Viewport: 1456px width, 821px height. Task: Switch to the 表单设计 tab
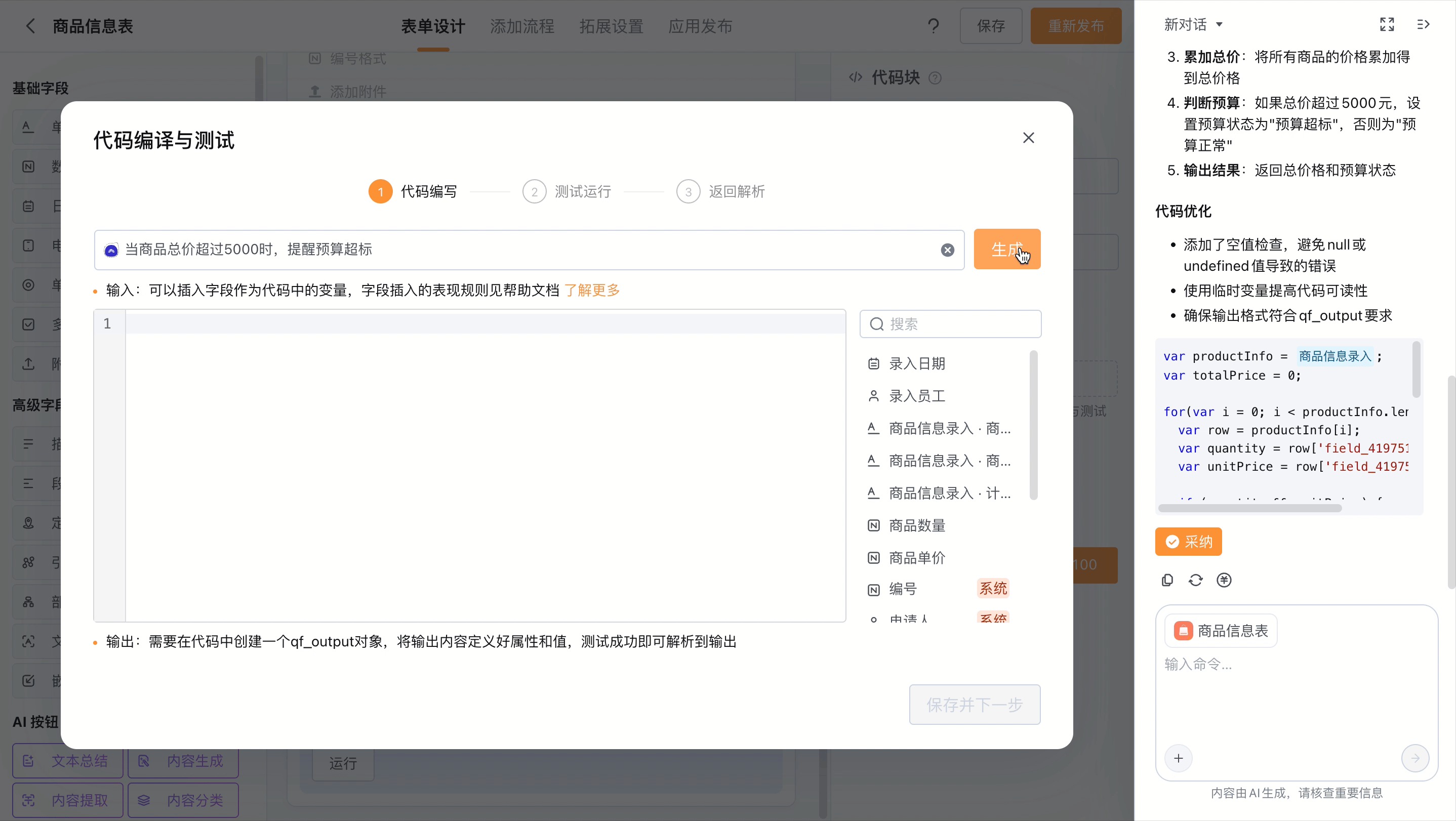tap(433, 26)
